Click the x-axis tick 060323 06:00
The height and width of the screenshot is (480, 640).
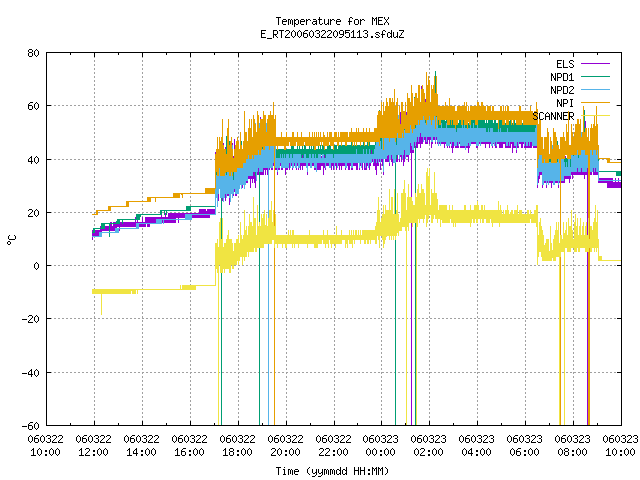(524, 445)
